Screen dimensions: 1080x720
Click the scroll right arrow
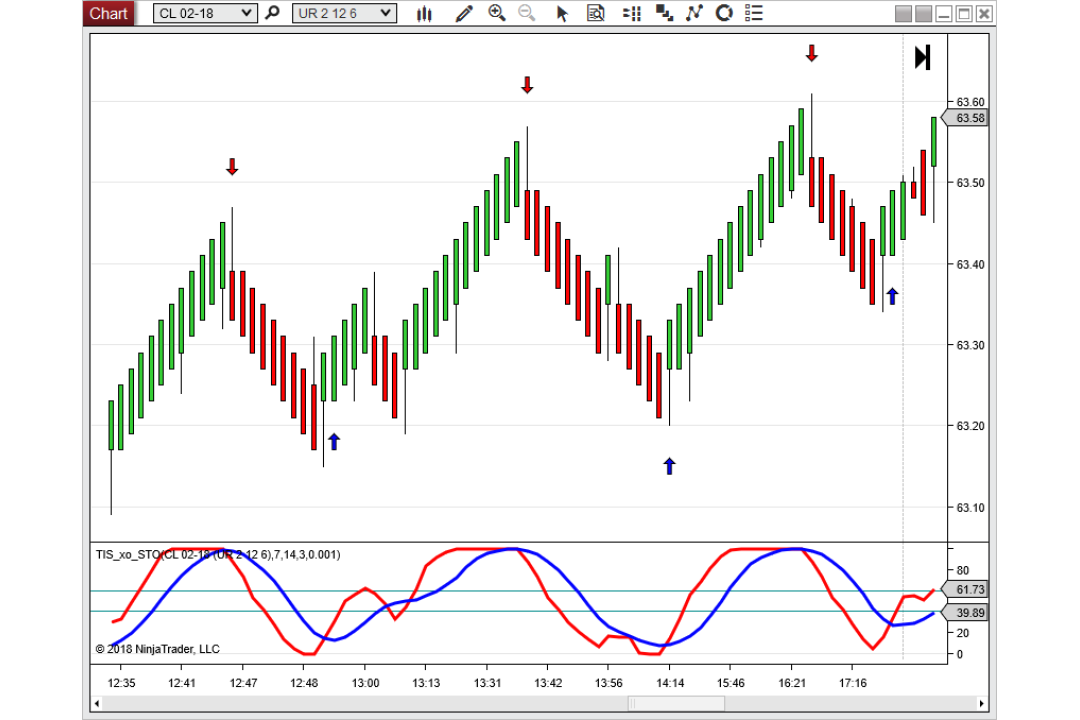982,703
